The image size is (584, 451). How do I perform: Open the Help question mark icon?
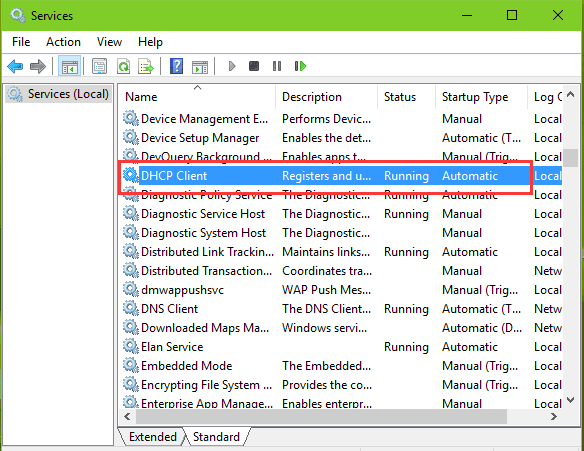[177, 66]
